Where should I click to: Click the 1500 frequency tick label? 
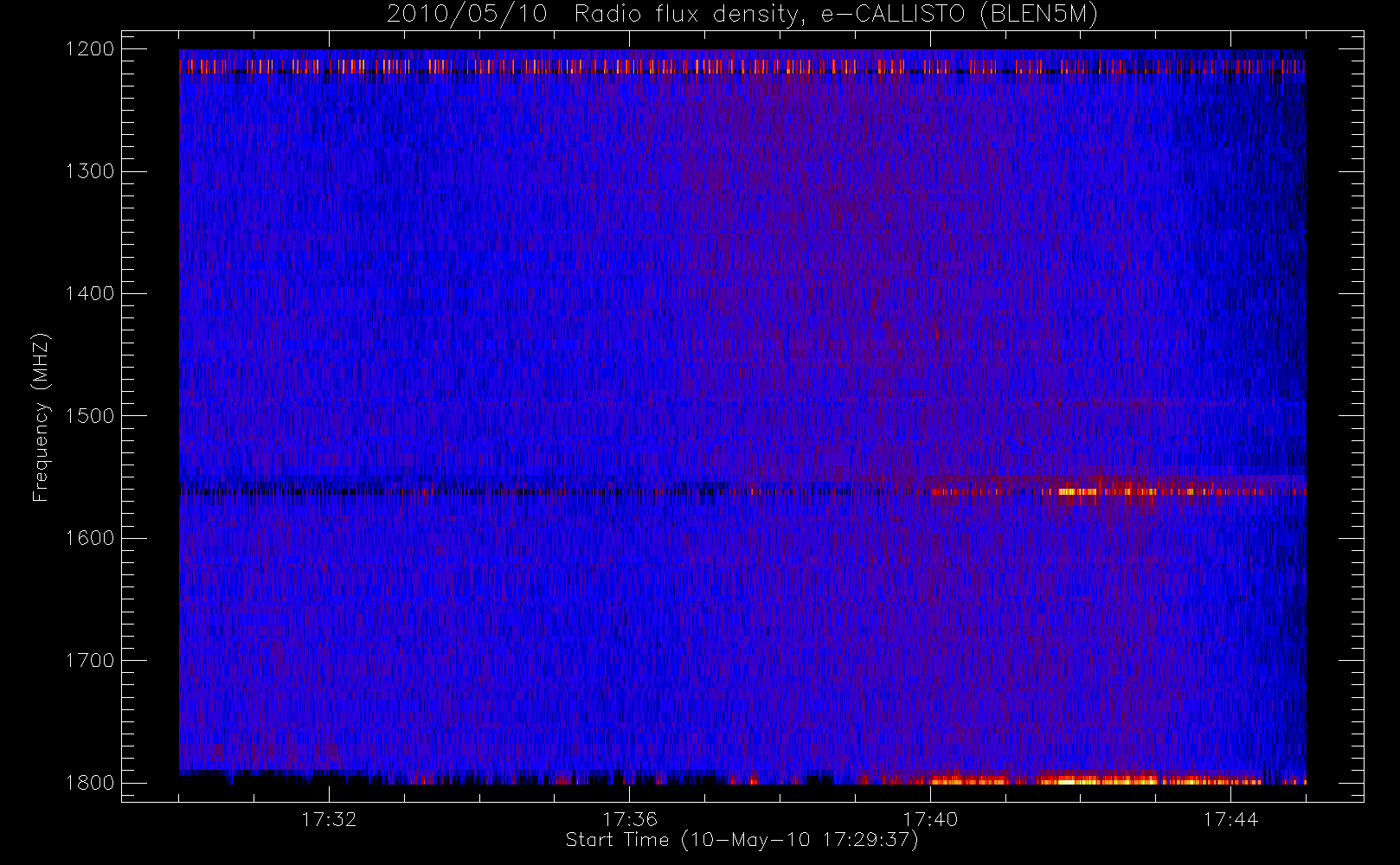tap(90, 416)
